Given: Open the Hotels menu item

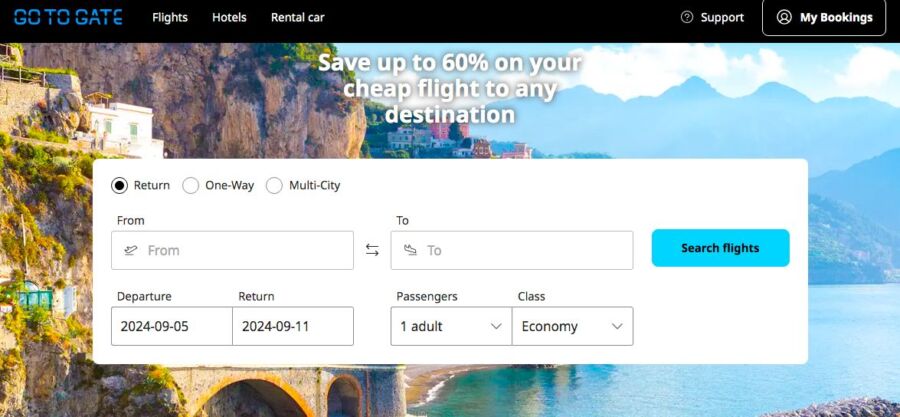Looking at the screenshot, I should (x=229, y=18).
